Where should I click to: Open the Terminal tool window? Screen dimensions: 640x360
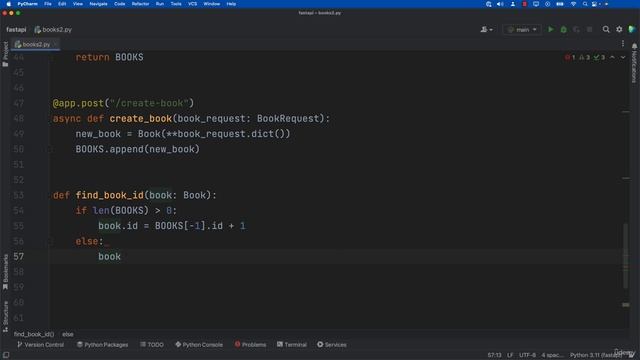tap(292, 345)
